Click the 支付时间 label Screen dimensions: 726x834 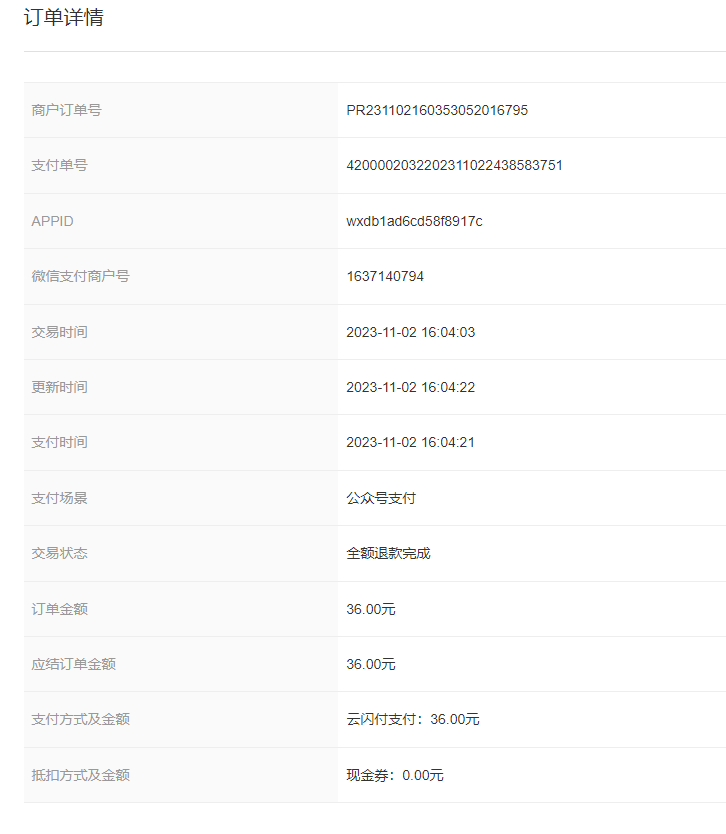60,443
